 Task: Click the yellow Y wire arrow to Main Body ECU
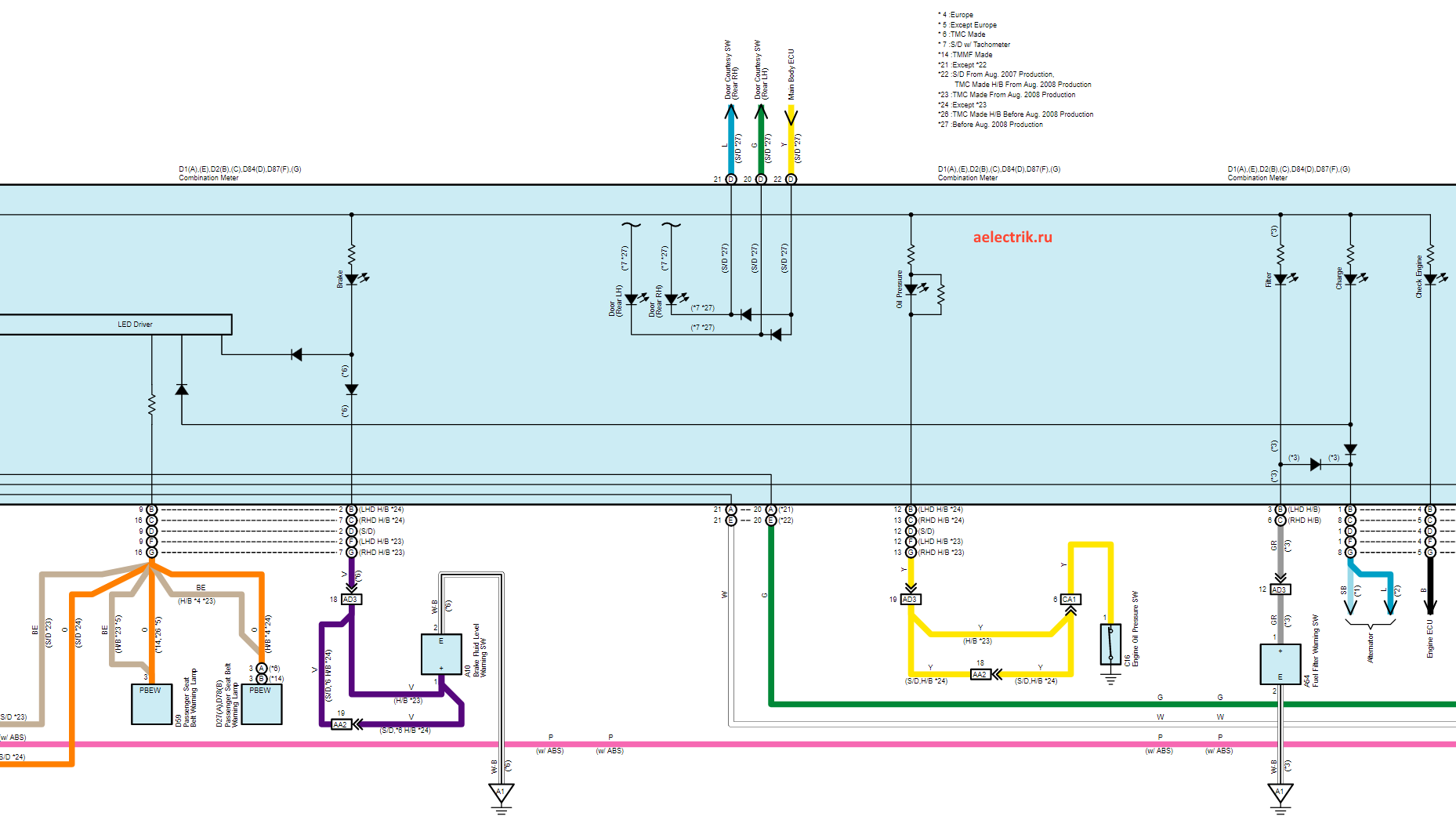791,140
